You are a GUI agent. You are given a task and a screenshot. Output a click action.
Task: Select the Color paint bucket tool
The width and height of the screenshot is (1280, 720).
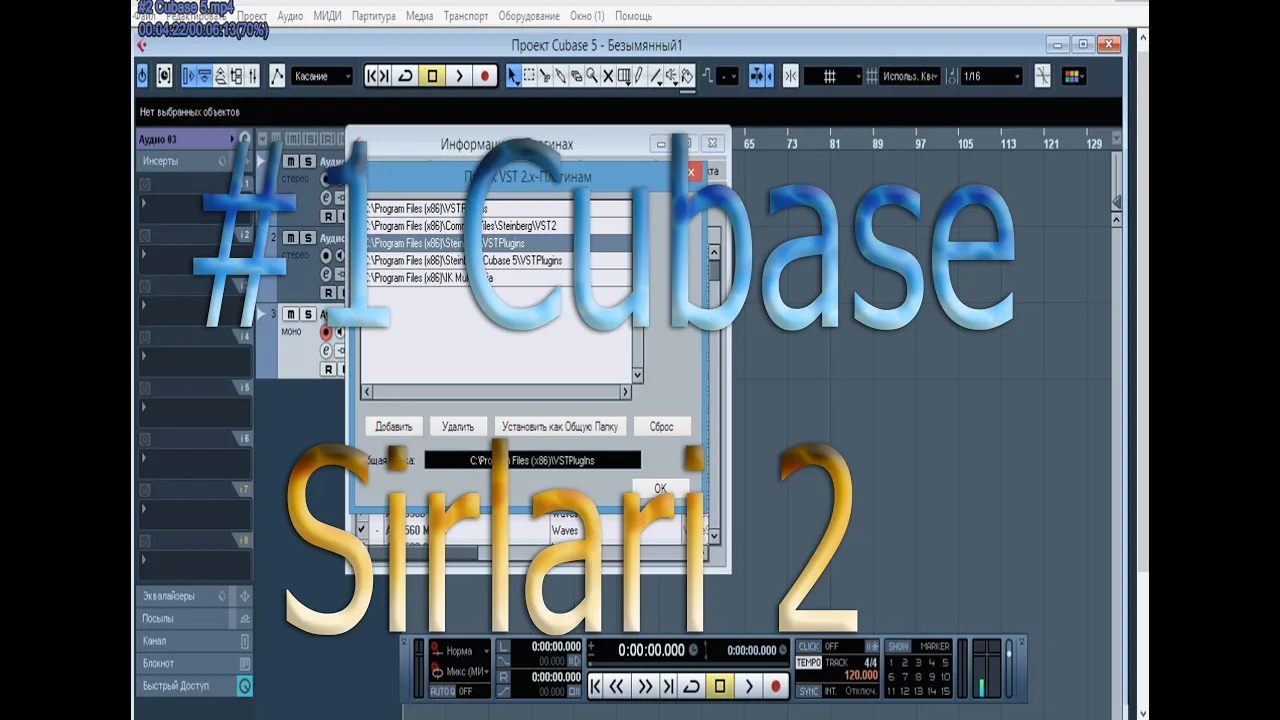[687, 76]
